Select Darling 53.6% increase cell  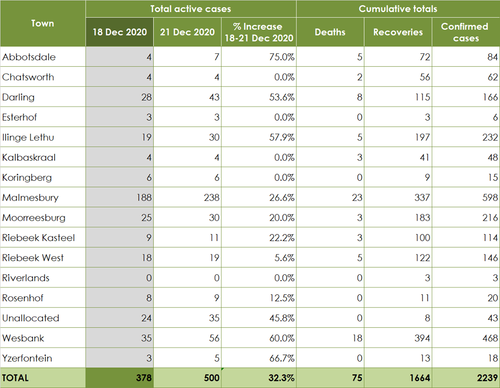pyautogui.click(x=259, y=97)
